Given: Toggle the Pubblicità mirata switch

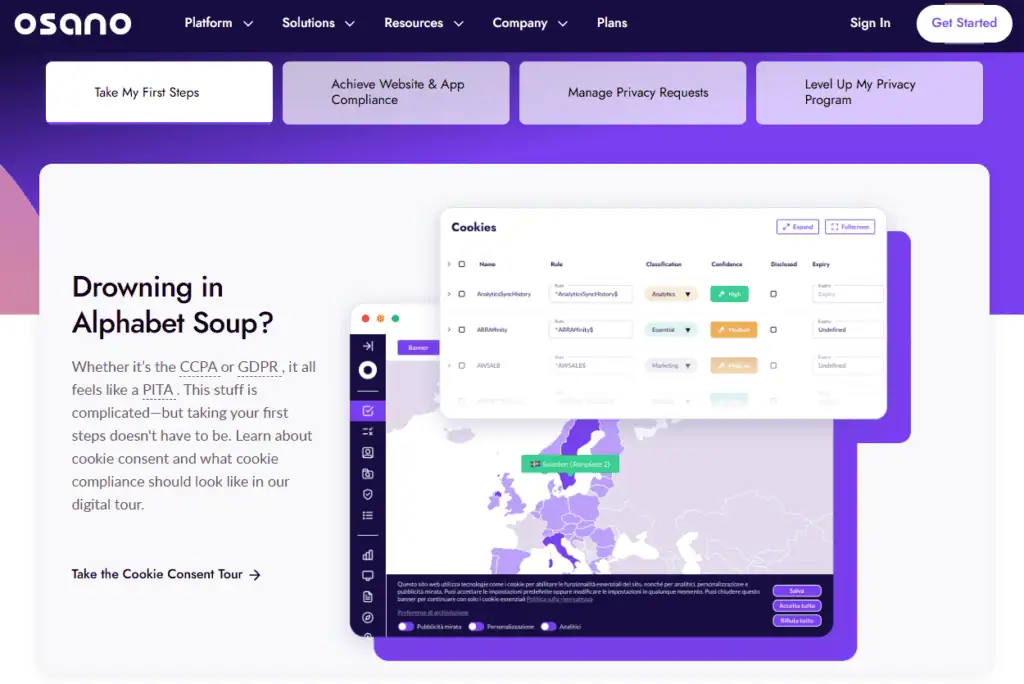Looking at the screenshot, I should coord(406,627).
